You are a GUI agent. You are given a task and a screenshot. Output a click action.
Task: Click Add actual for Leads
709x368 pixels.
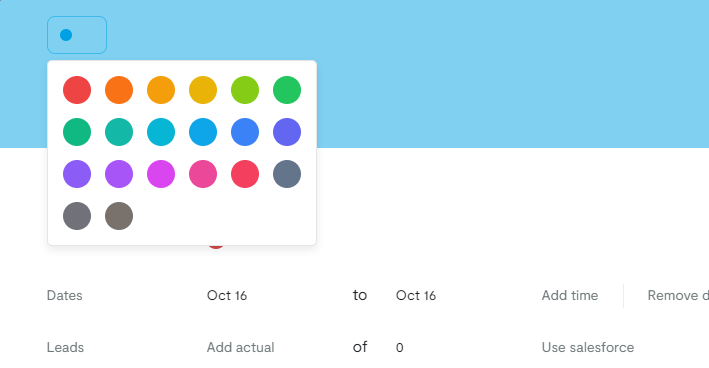pos(241,348)
